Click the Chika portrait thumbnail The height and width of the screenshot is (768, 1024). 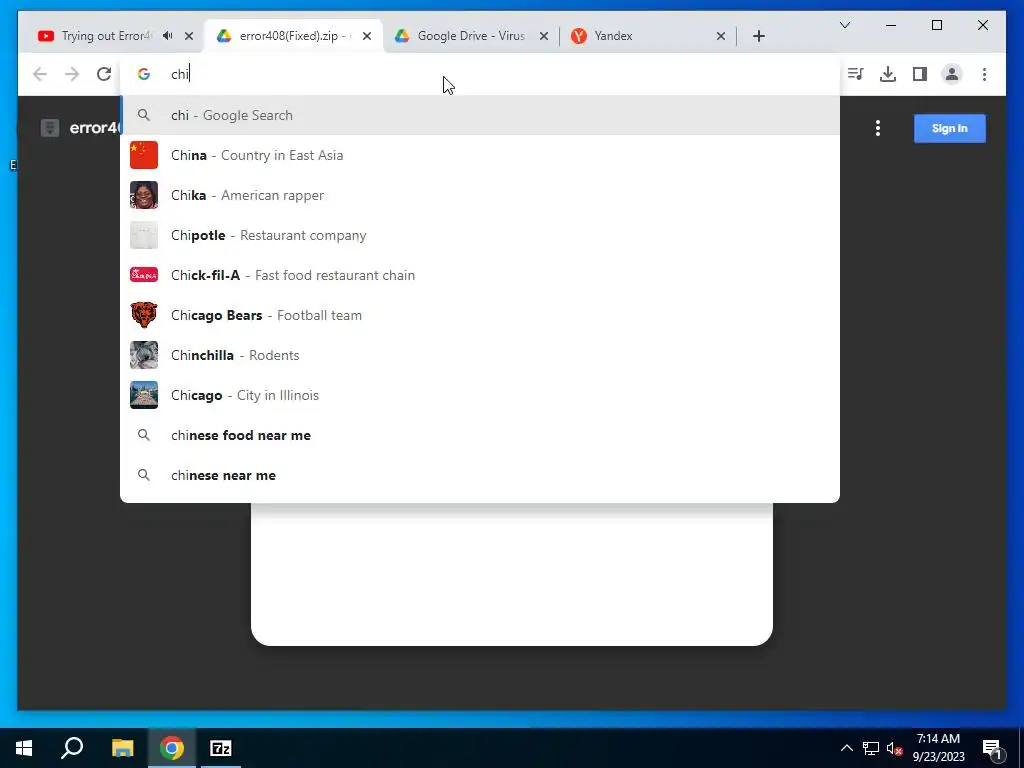coord(144,195)
